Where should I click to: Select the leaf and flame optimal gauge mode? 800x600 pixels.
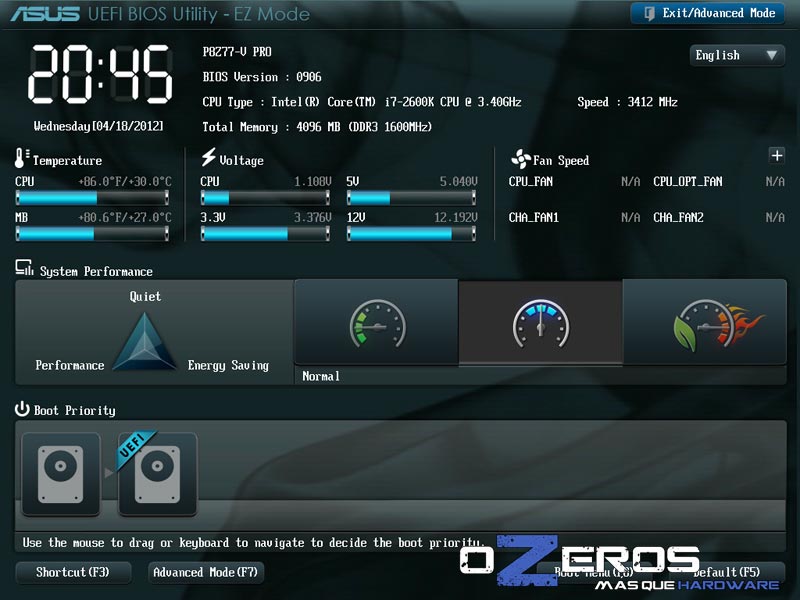(x=705, y=322)
